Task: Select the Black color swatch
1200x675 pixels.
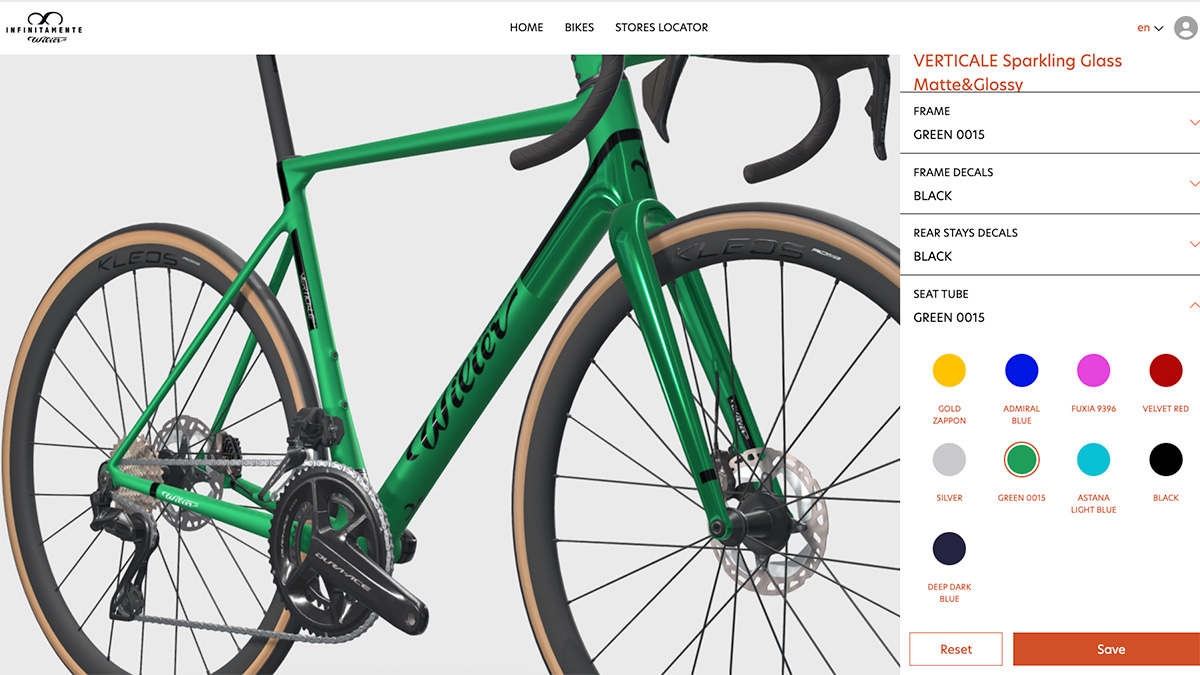Action: pos(1166,459)
